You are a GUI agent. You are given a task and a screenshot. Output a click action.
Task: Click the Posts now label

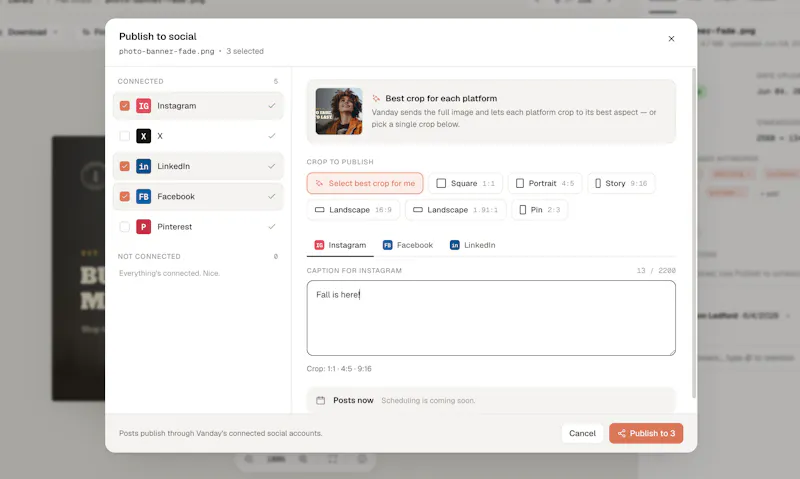[353, 400]
